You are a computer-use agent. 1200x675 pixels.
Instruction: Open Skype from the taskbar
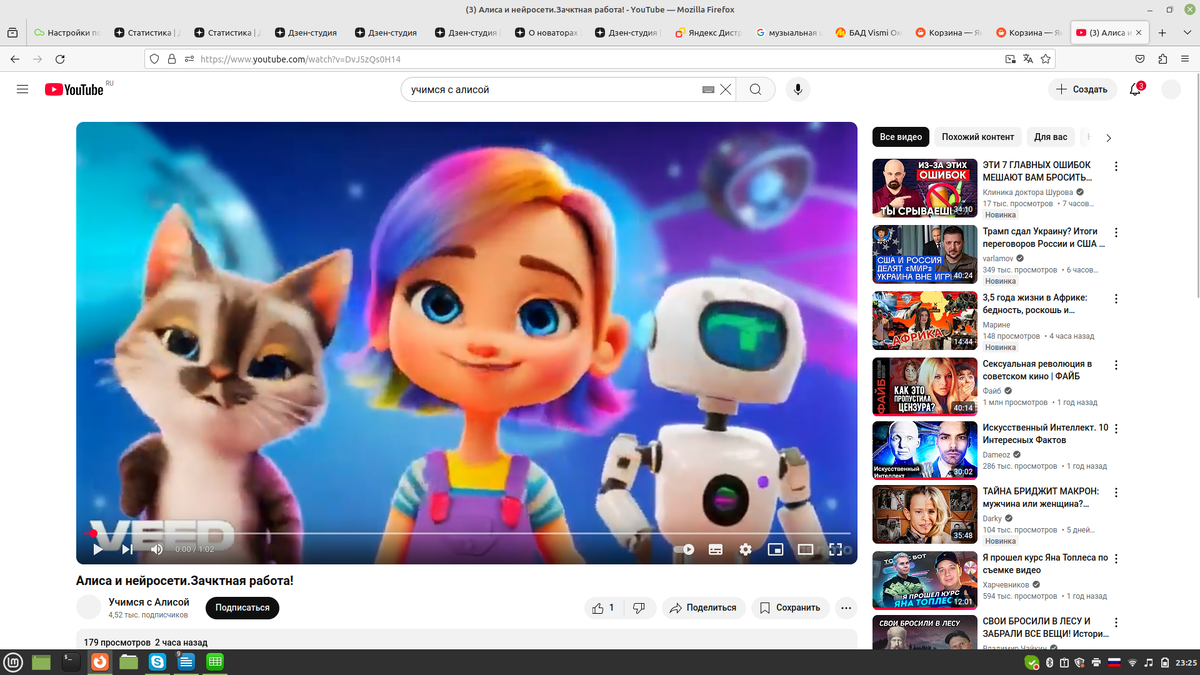pos(157,661)
